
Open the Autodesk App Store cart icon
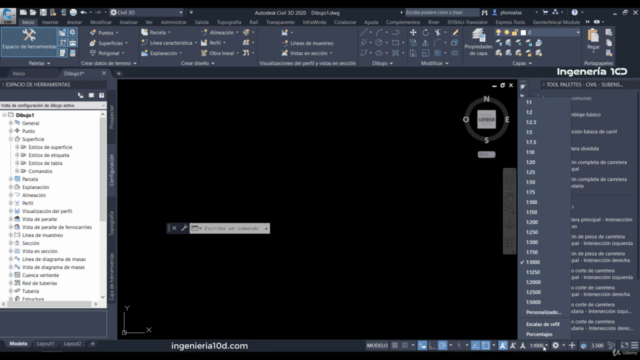point(545,13)
